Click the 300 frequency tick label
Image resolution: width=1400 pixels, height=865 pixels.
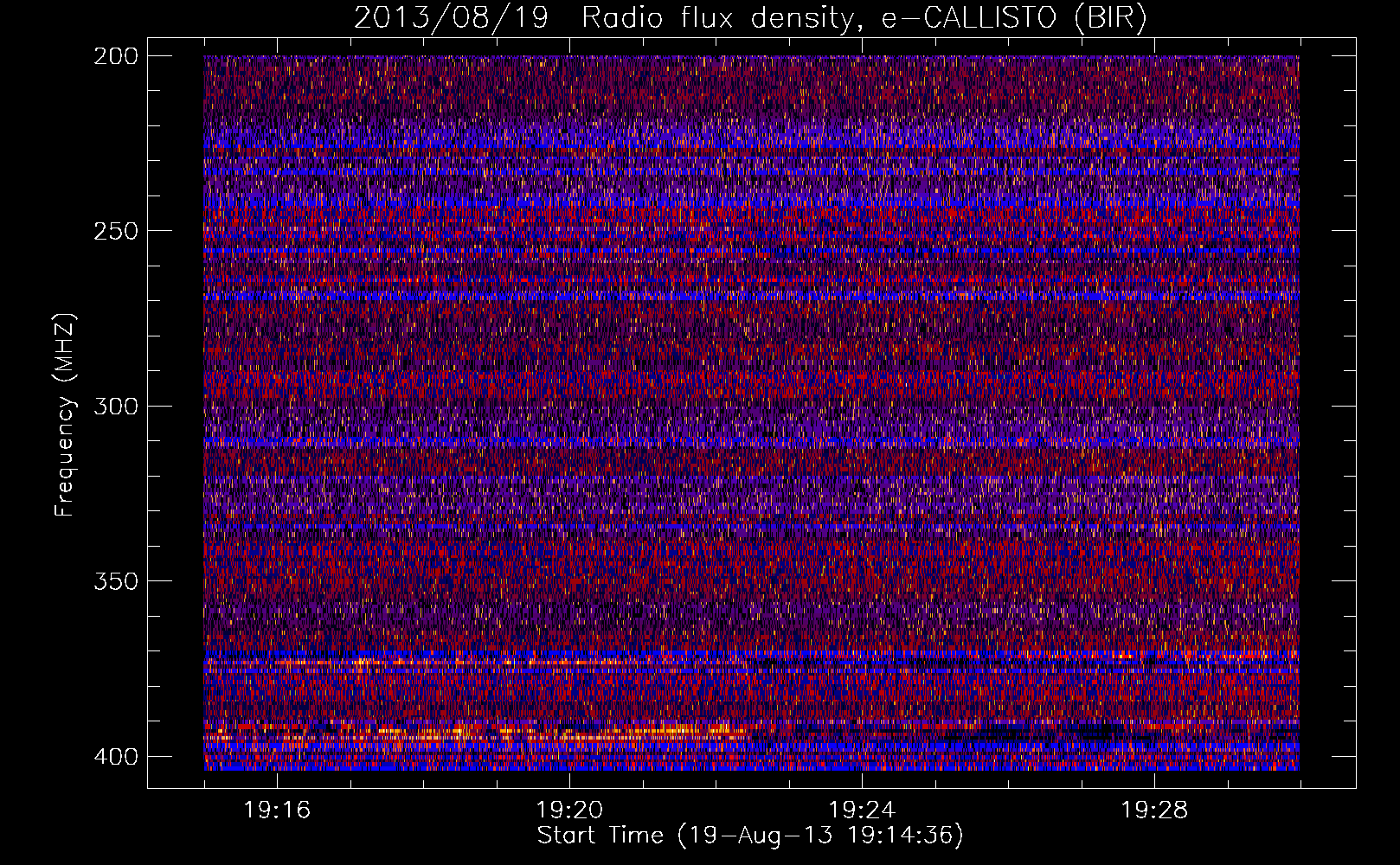pos(115,406)
